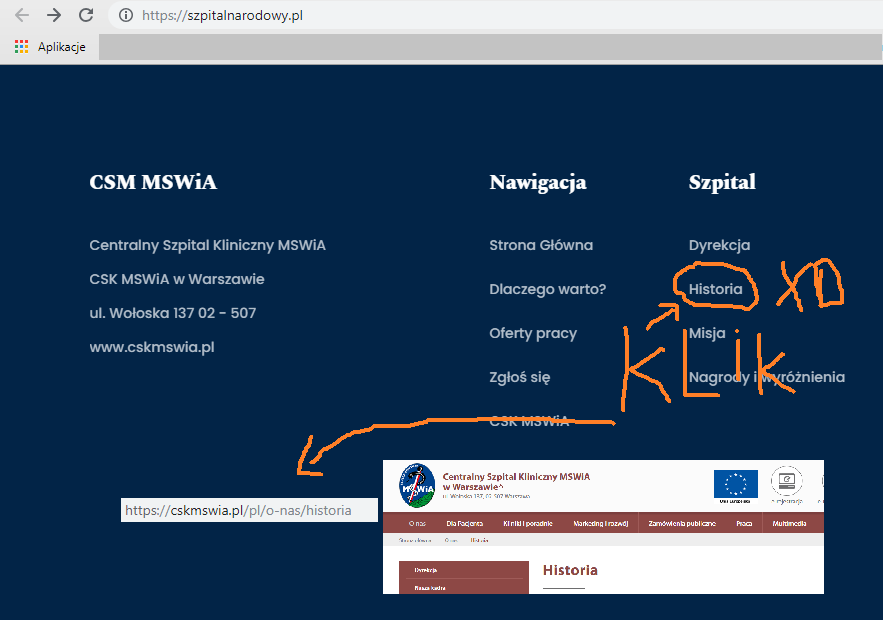Click the browser back arrow
Image resolution: width=884 pixels, height=620 pixels.
pyautogui.click(x=22, y=15)
